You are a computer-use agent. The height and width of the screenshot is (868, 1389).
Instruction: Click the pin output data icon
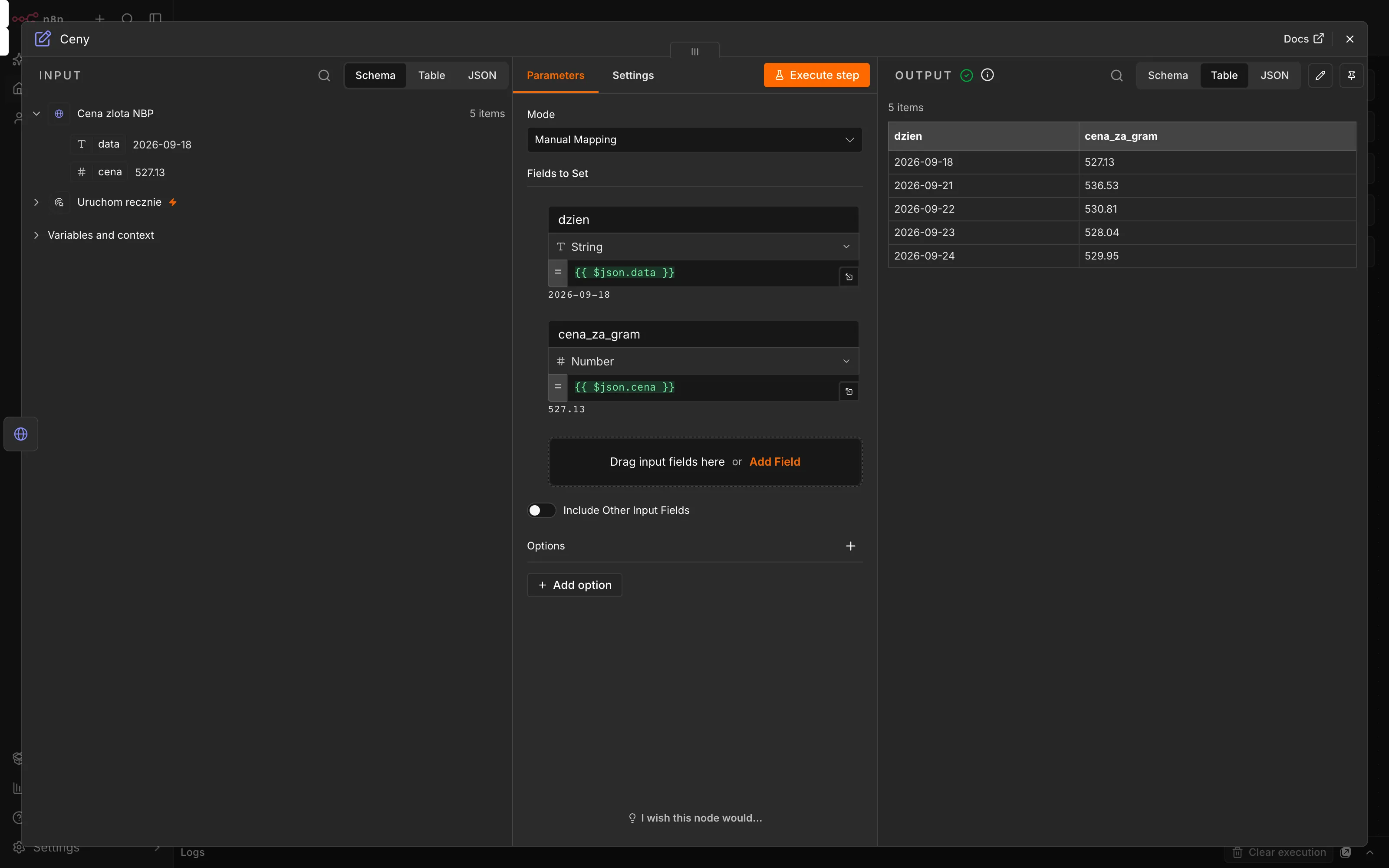pos(1351,75)
